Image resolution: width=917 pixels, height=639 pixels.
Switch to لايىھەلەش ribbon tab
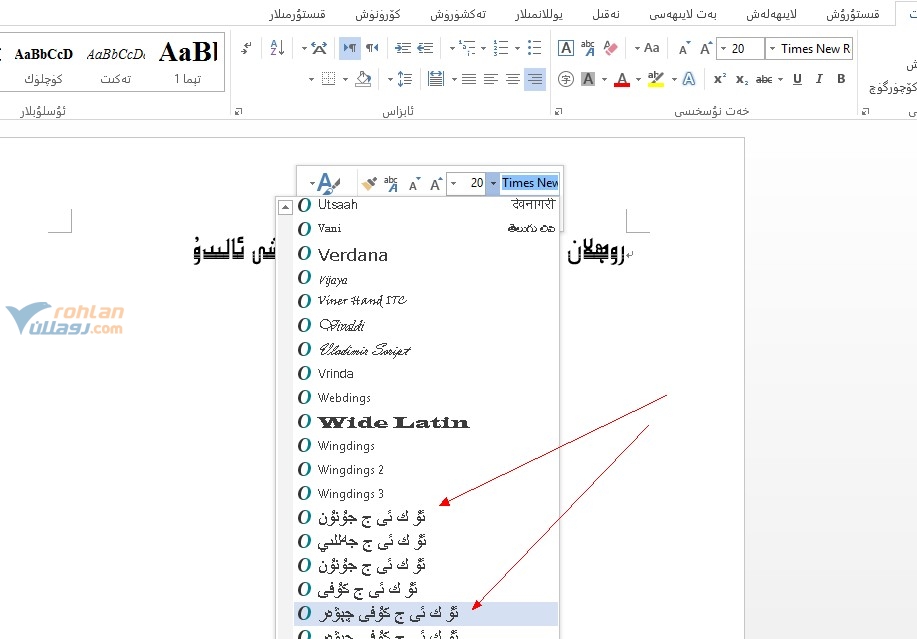771,15
